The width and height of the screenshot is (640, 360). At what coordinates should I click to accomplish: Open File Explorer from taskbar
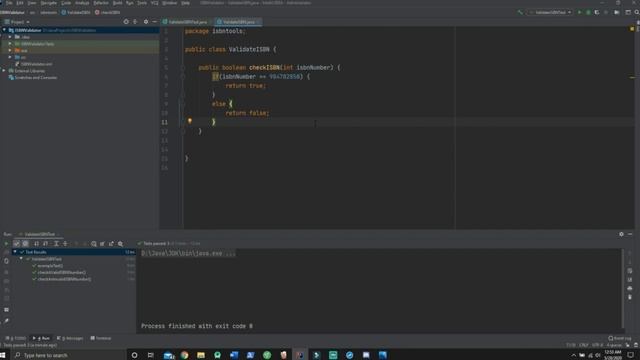point(201,355)
